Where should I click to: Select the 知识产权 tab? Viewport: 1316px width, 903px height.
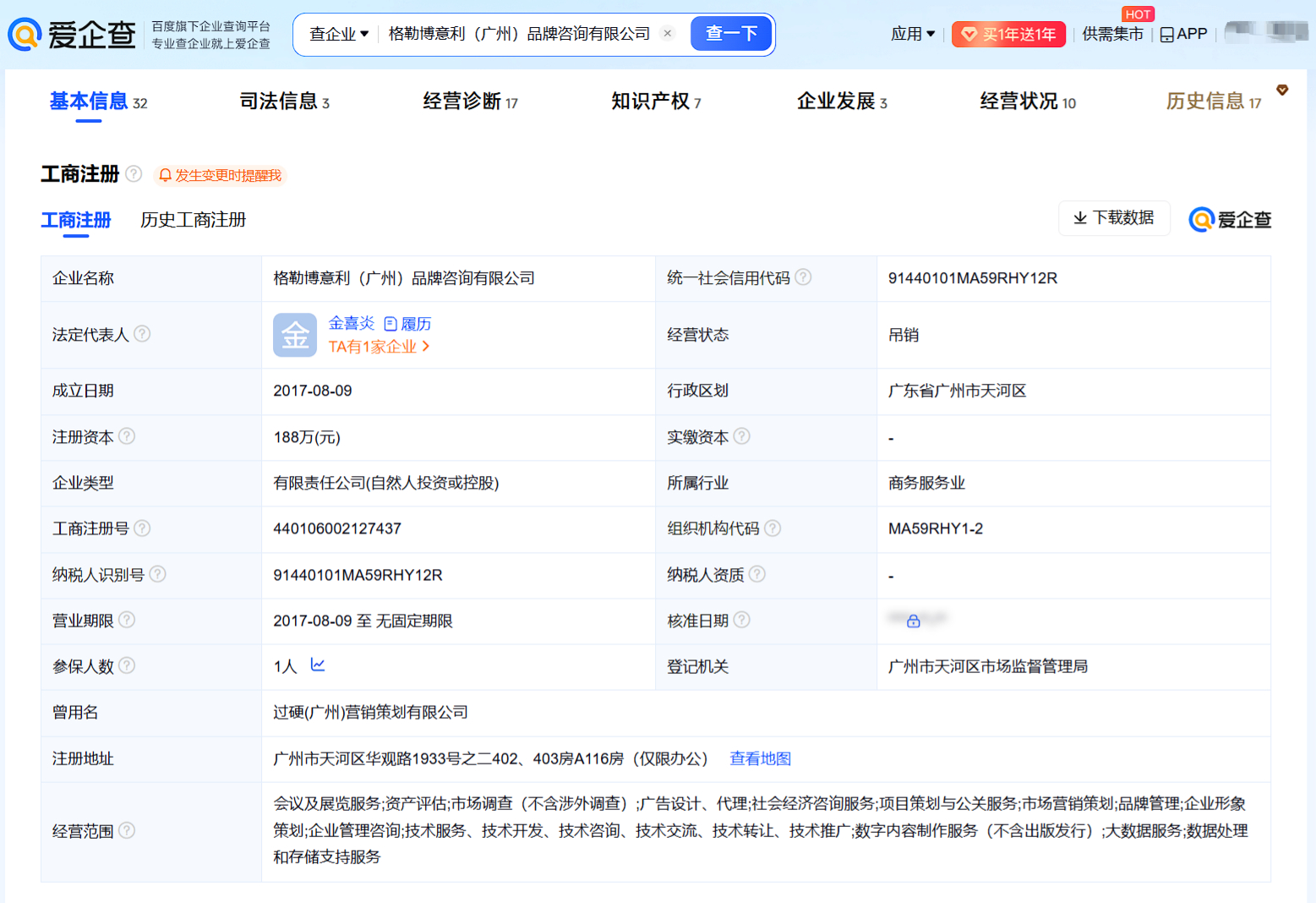click(657, 101)
